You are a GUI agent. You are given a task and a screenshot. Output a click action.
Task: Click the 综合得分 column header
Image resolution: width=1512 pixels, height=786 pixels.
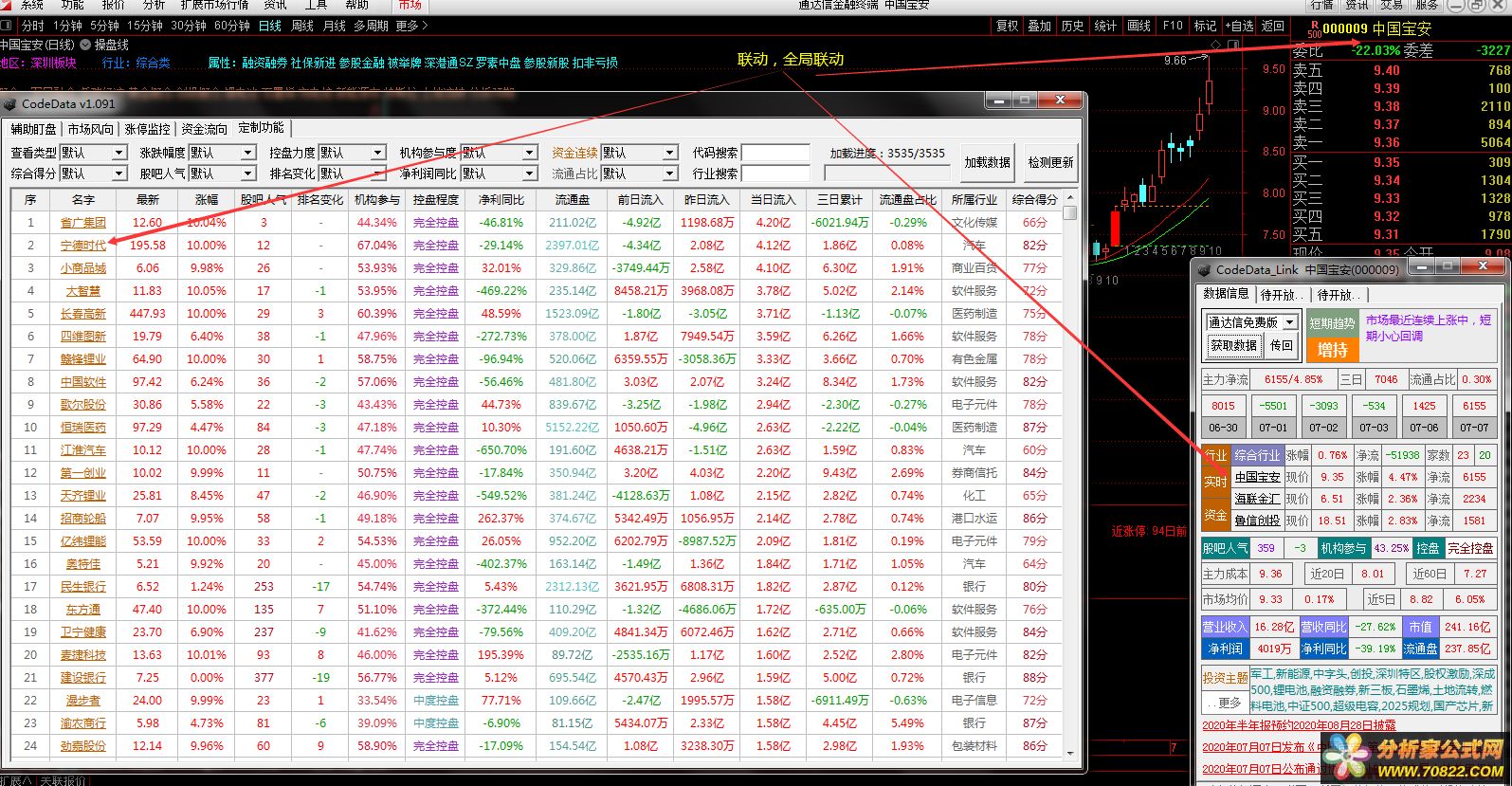pyautogui.click(x=1034, y=200)
